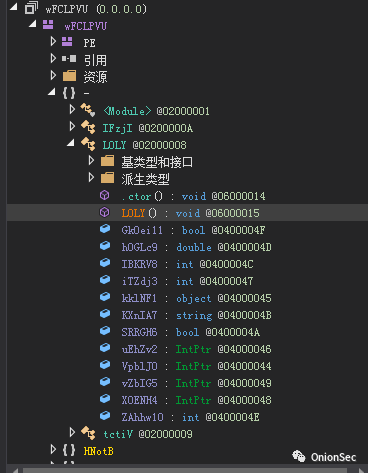This screenshot has width=368, height=473.
Task: Click the field icon beside iTZdj3
Action: (x=105, y=280)
